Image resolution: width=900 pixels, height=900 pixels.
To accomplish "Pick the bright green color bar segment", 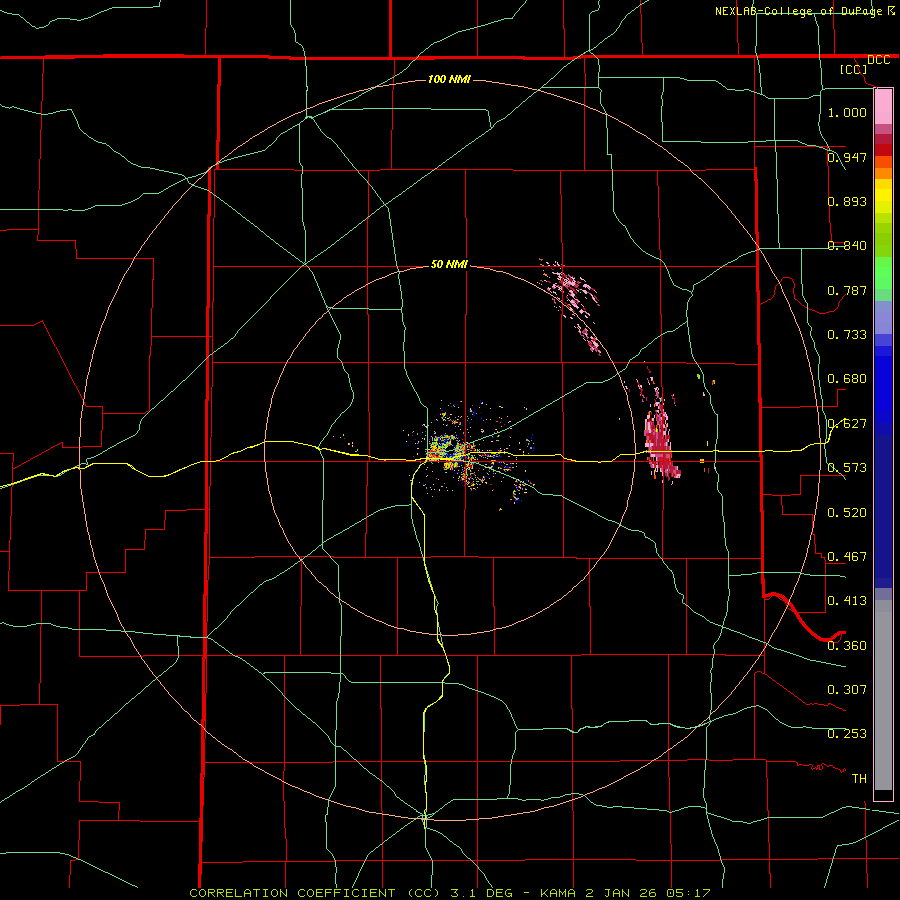I will (883, 273).
